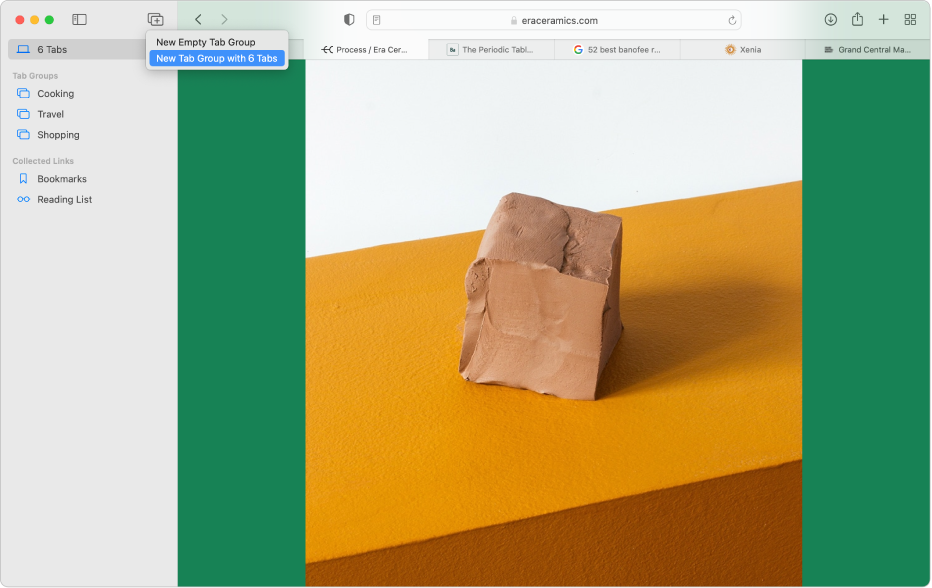Open the Cooking tab group
This screenshot has width=932, height=588.
click(55, 94)
